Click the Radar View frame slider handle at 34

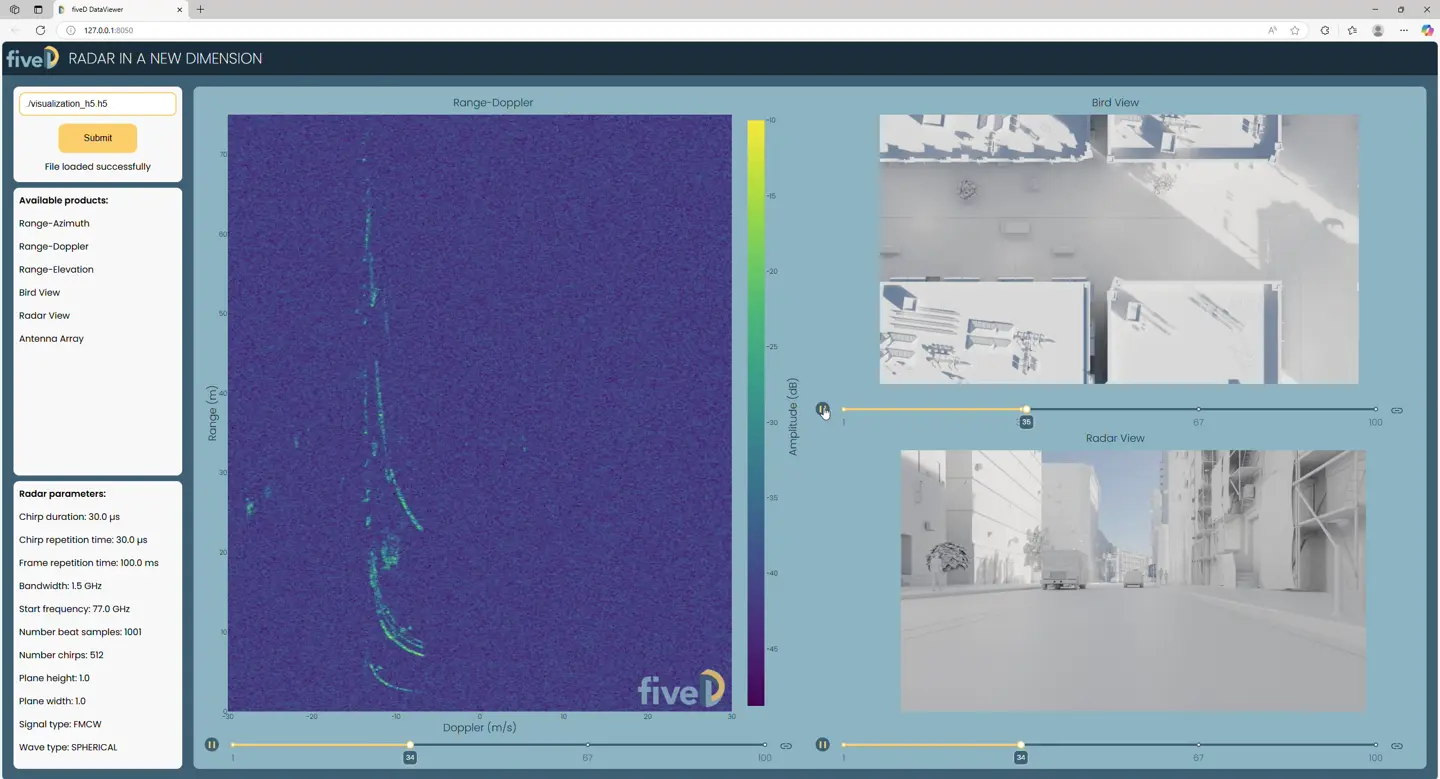(x=1020, y=745)
